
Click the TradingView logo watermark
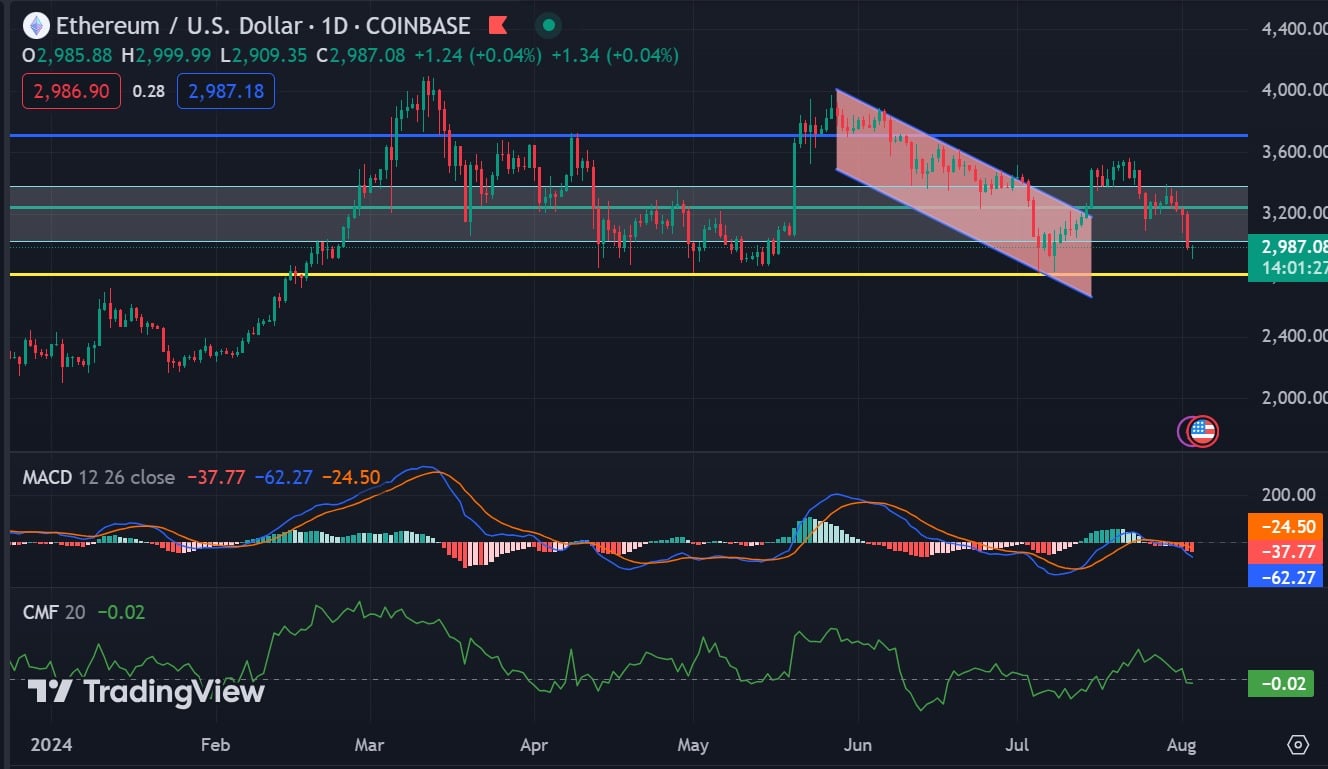[146, 691]
